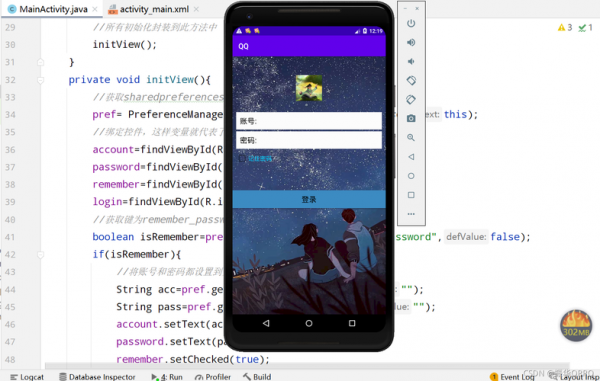
Task: Click the warnings indicator showing 3
Action: point(565,28)
